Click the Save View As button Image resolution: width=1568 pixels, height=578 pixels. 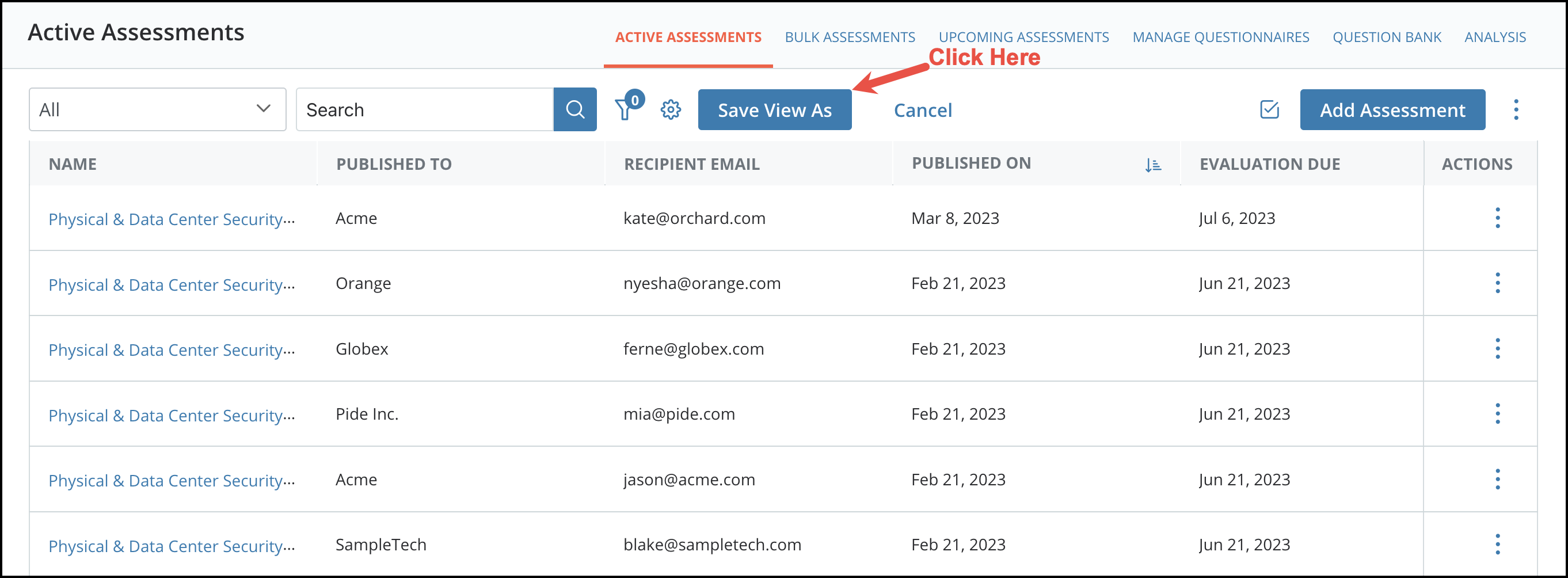click(775, 109)
